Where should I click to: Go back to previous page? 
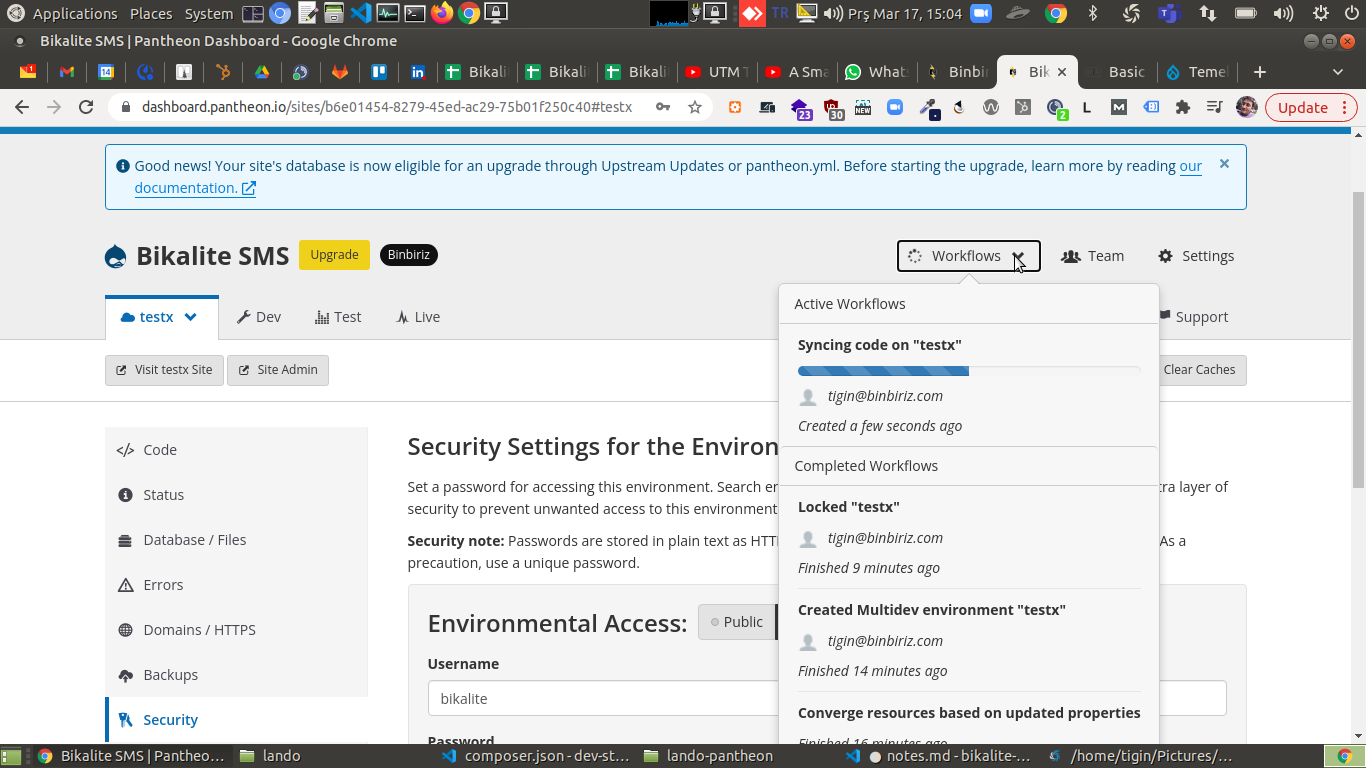pos(22,107)
